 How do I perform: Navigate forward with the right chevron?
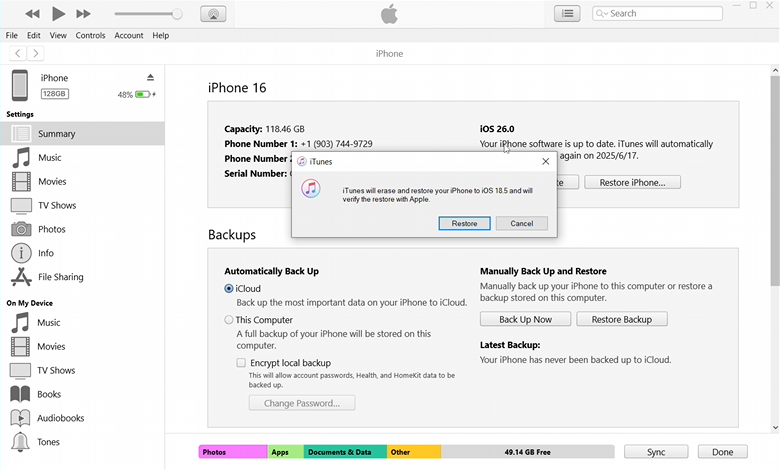coord(36,53)
